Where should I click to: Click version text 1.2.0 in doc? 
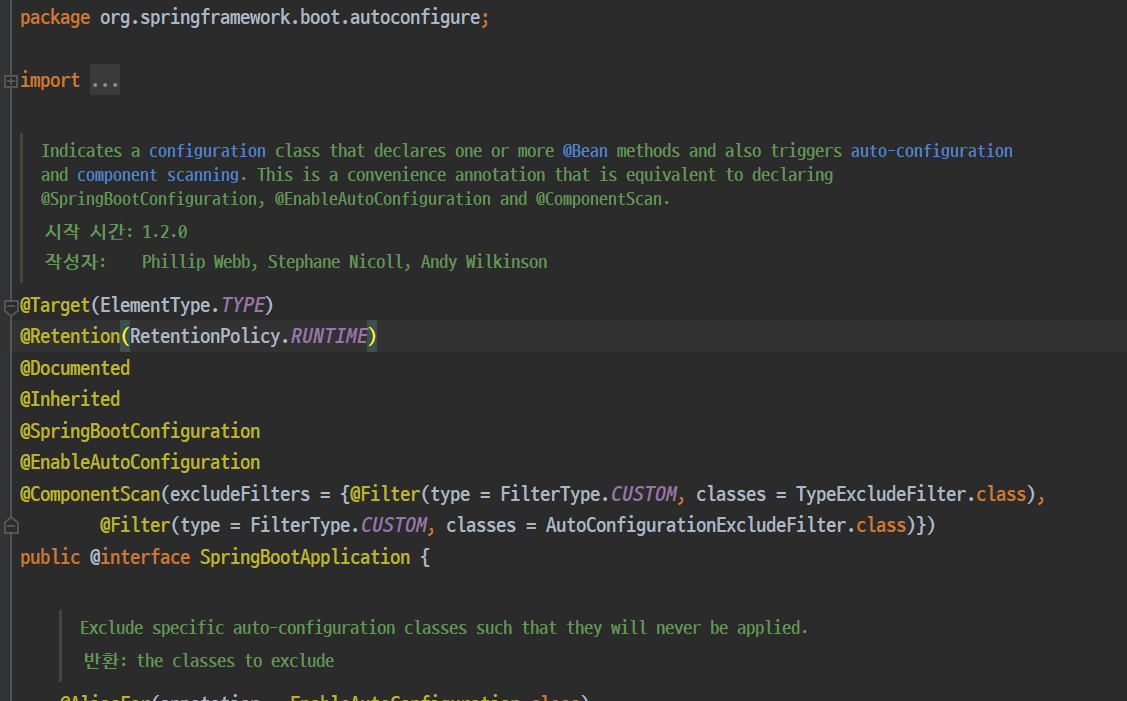[165, 232]
